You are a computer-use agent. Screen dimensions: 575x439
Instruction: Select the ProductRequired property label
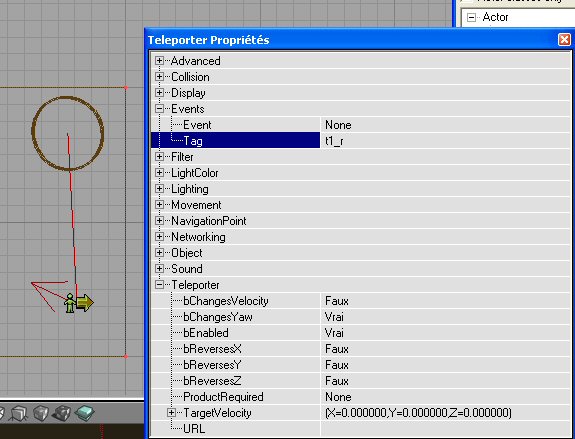223,397
